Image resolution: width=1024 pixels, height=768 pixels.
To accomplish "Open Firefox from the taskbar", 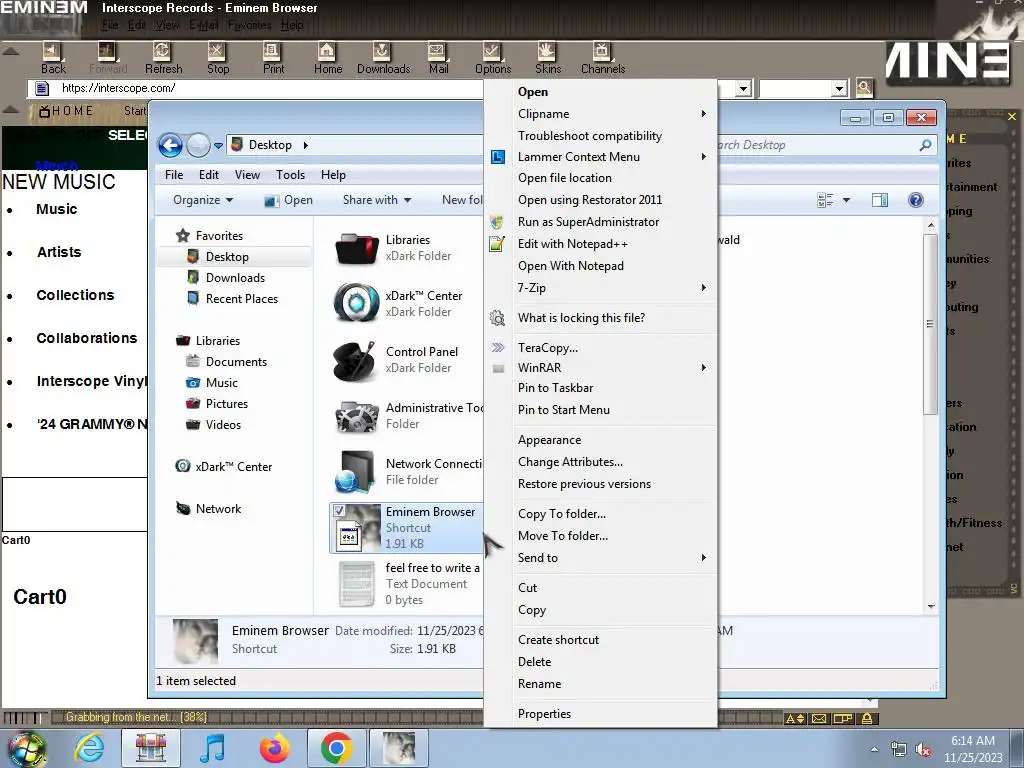I will pyautogui.click(x=274, y=748).
